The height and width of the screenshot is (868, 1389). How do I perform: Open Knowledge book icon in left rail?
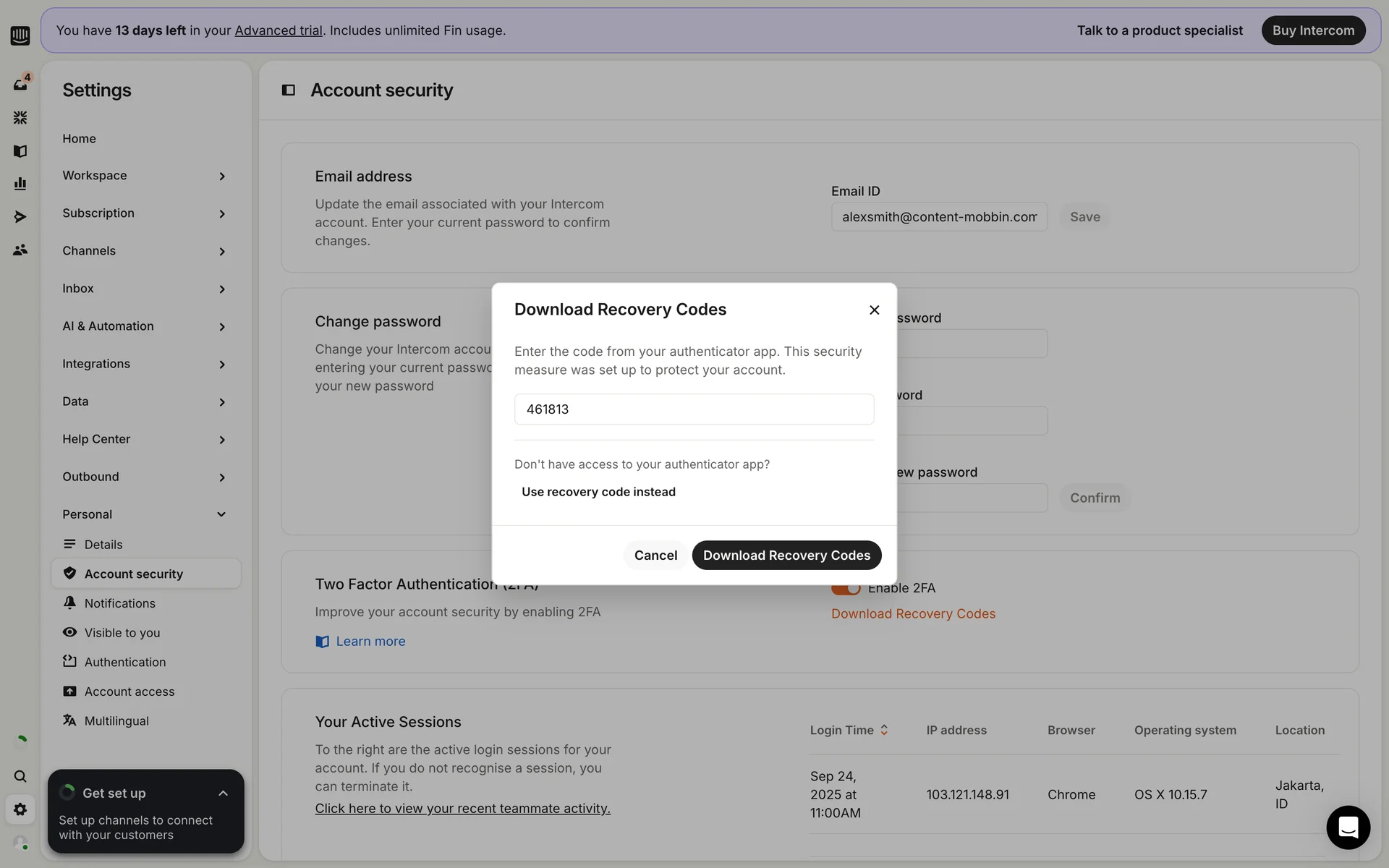click(20, 150)
